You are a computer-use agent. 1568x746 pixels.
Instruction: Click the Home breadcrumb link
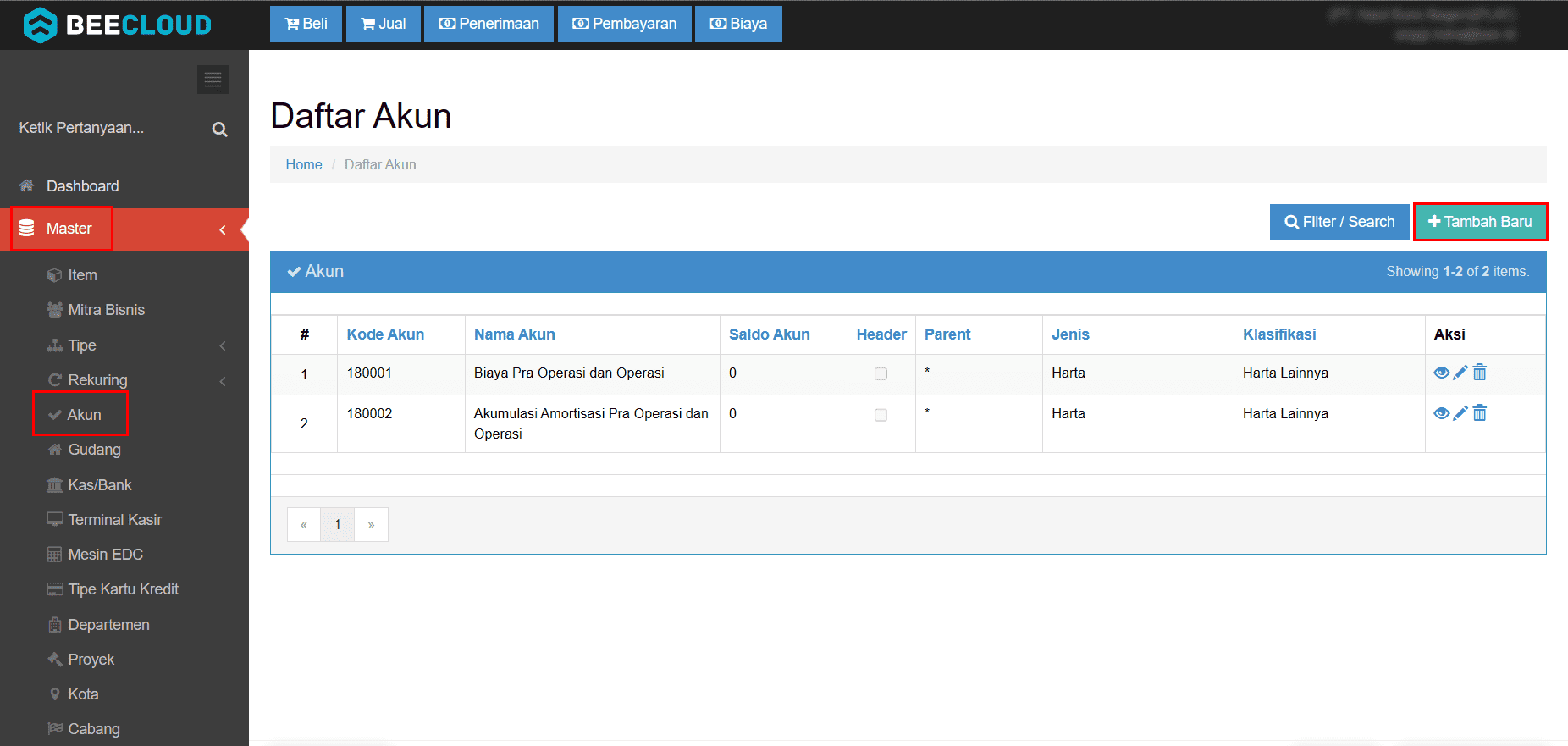point(303,164)
